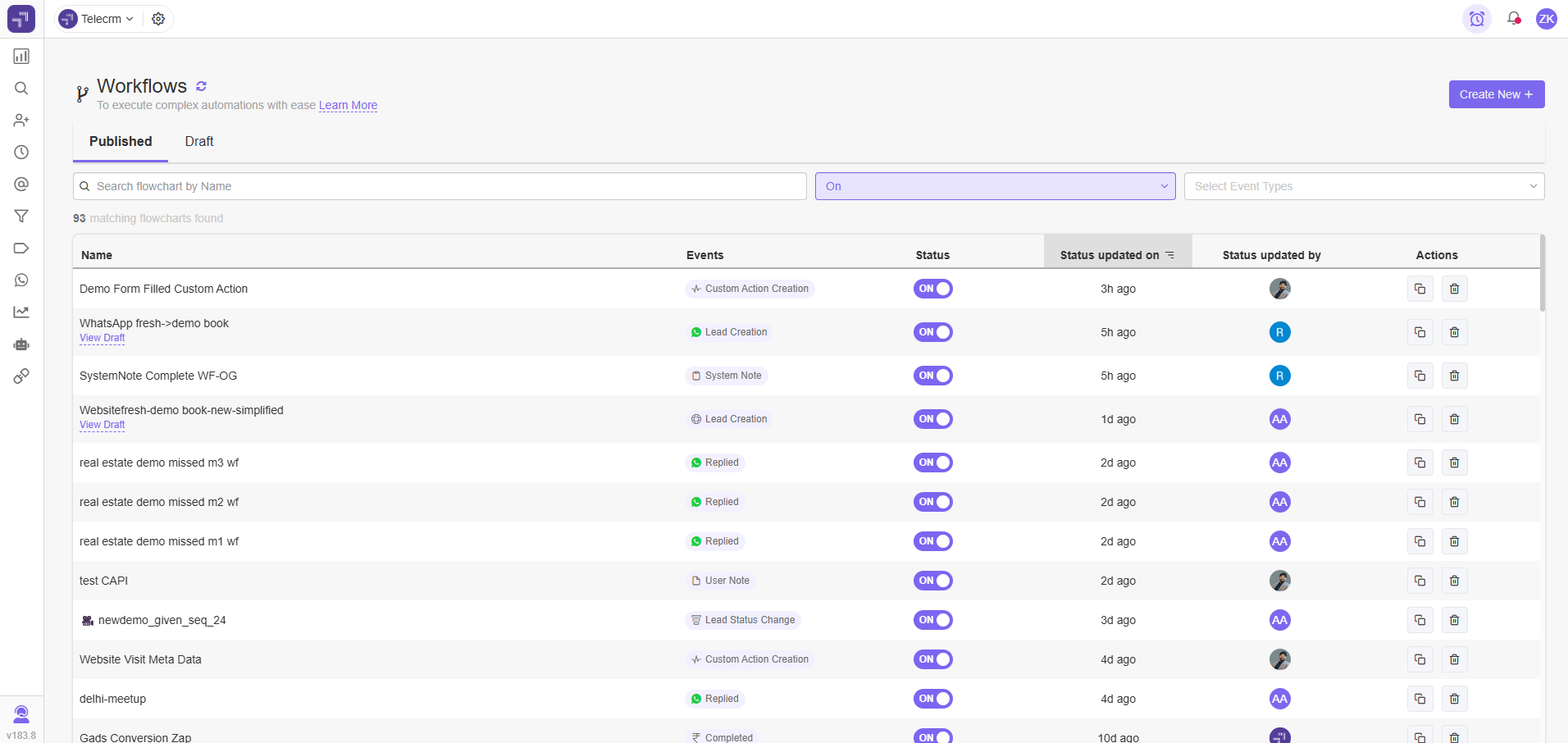This screenshot has height=743, width=1568.
Task: Open the integrations link icon in the sidebar
Action: pyautogui.click(x=21, y=376)
